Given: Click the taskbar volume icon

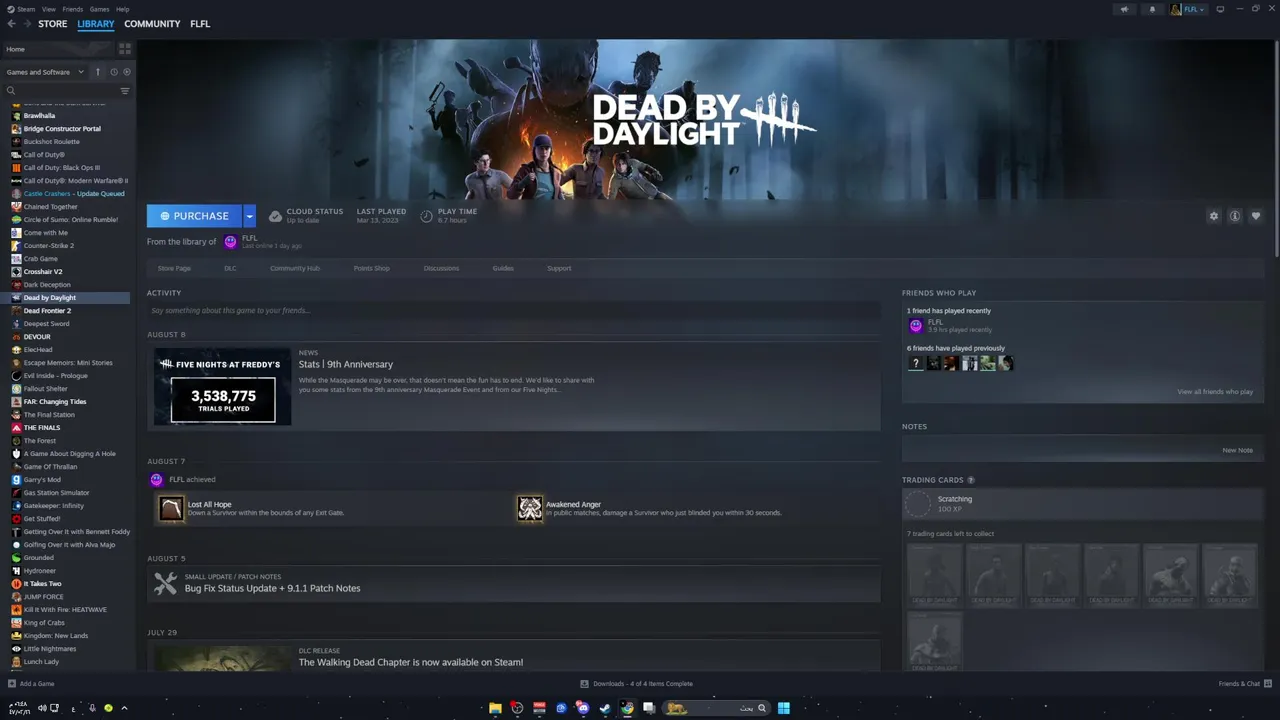Looking at the screenshot, I should [42, 708].
